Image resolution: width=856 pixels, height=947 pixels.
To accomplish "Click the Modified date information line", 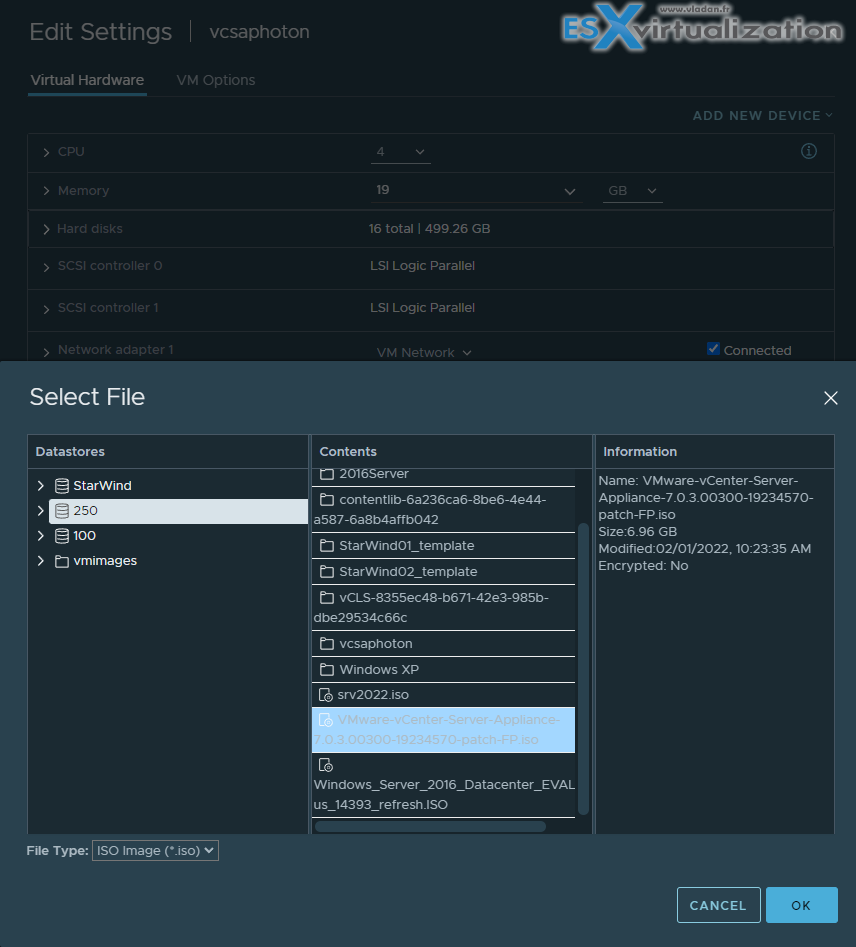I will 704,548.
